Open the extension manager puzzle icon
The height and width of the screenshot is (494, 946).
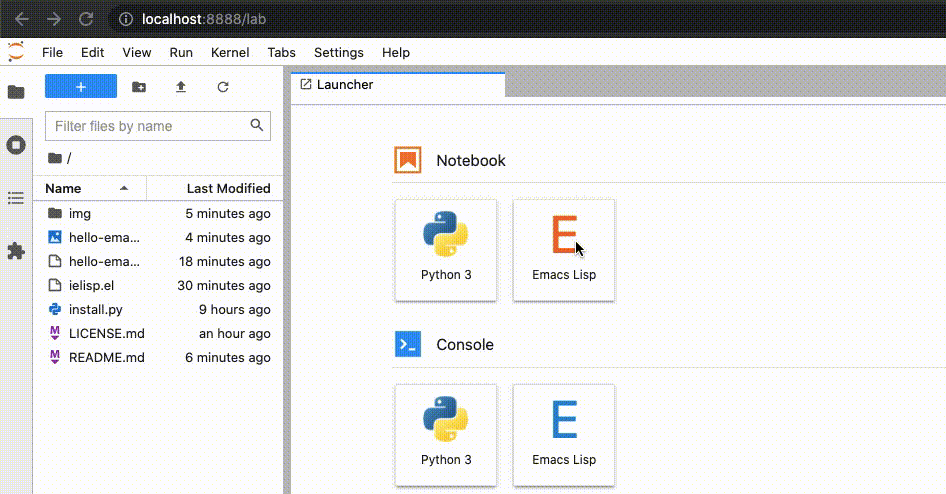(16, 251)
